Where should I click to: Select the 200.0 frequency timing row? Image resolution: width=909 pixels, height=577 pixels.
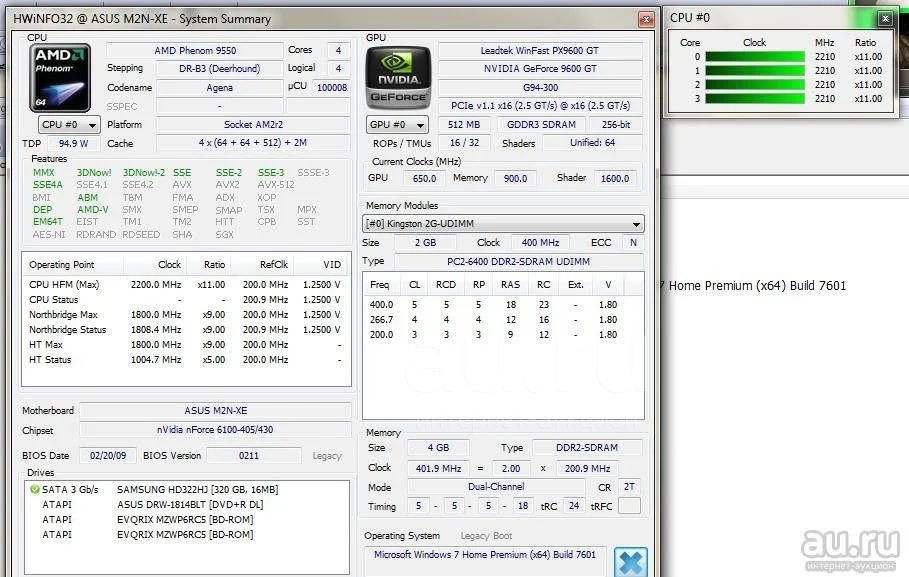[x=503, y=335]
